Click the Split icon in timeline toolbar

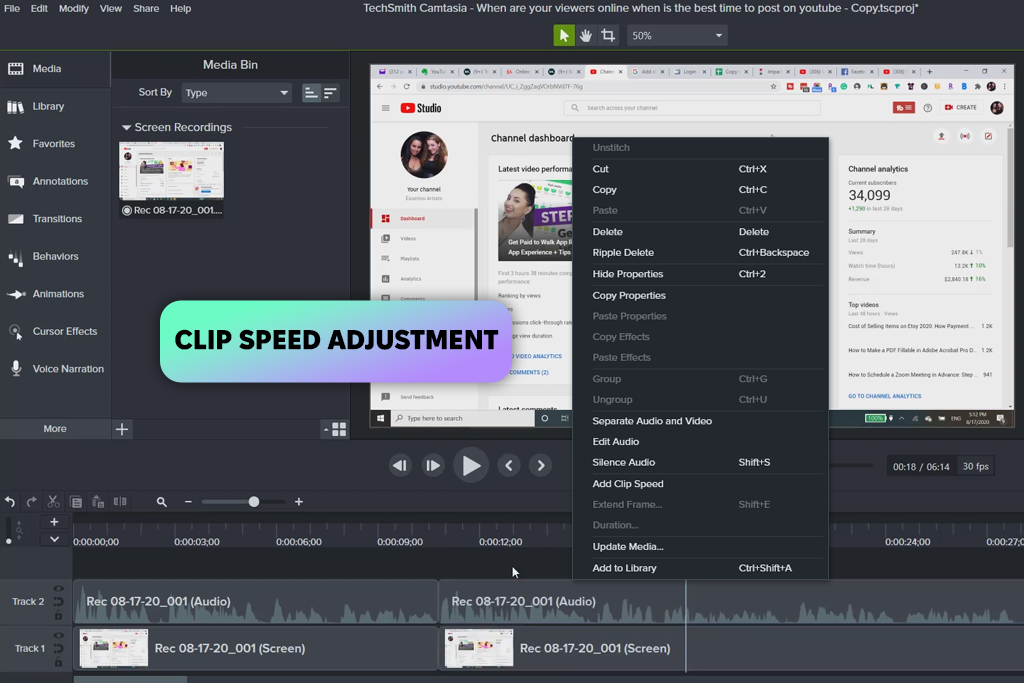pyautogui.click(x=120, y=501)
